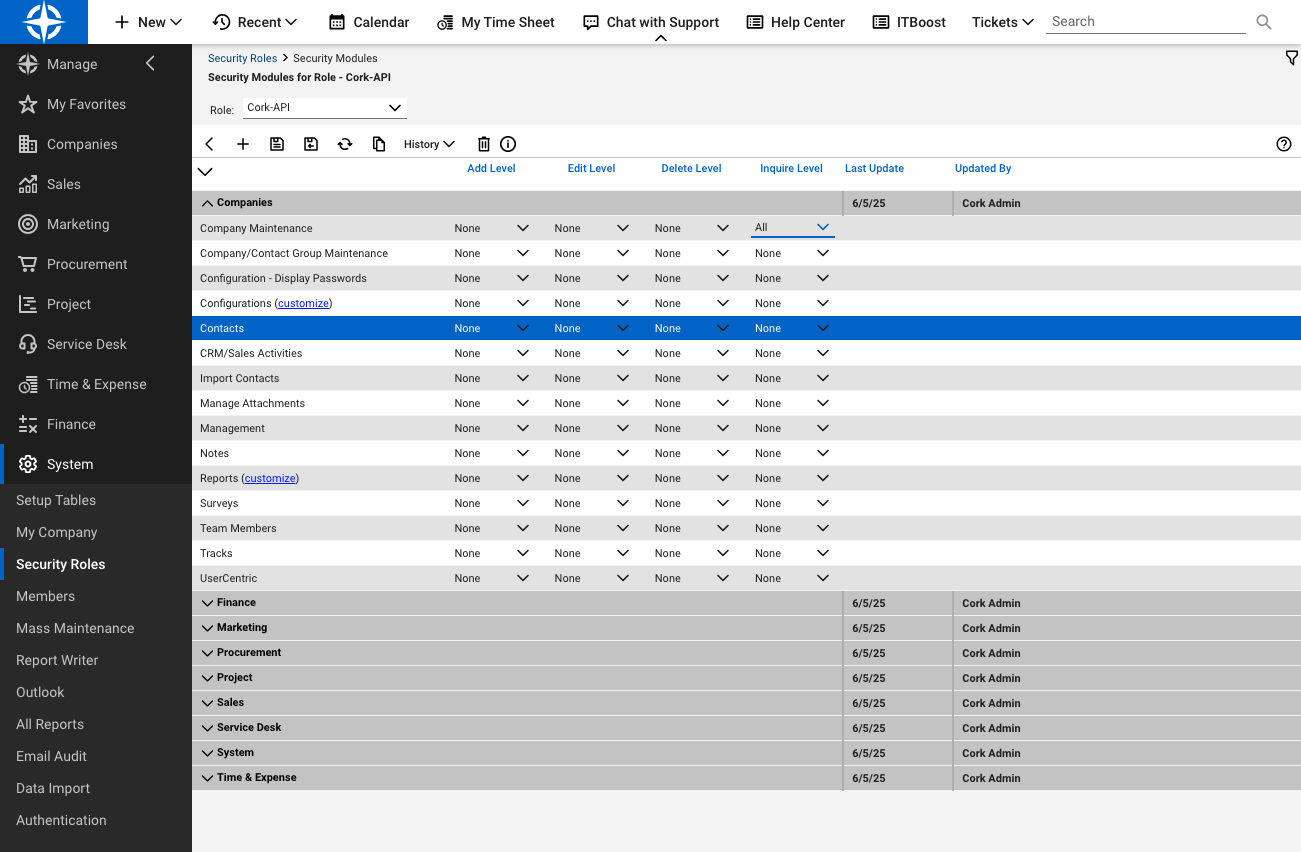Click the filter funnel icon
This screenshot has width=1301, height=852.
(x=1291, y=58)
